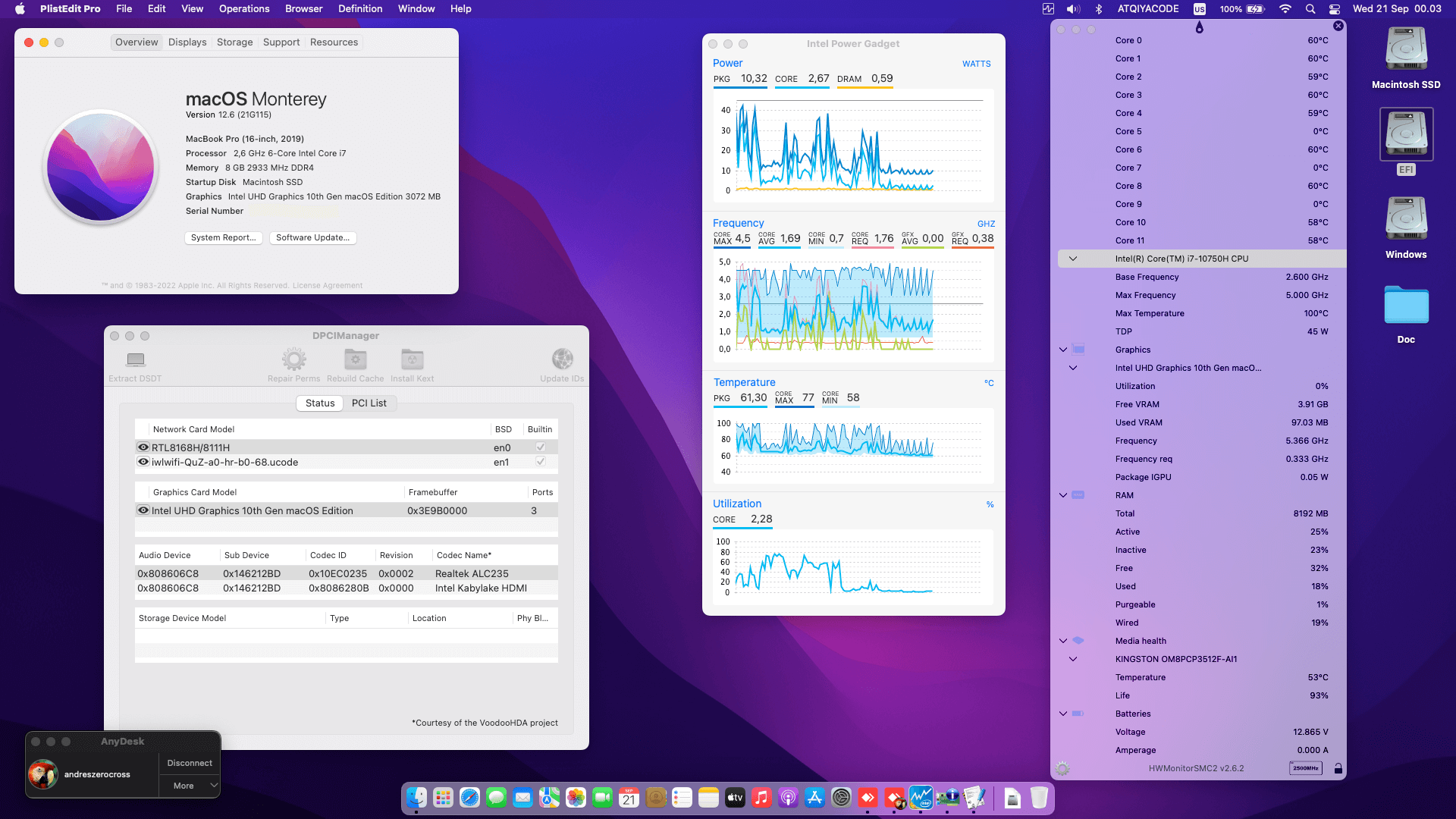Close HWMonitorSMC2 panel with round X button
The width and height of the screenshot is (1456, 819).
coord(1338,26)
